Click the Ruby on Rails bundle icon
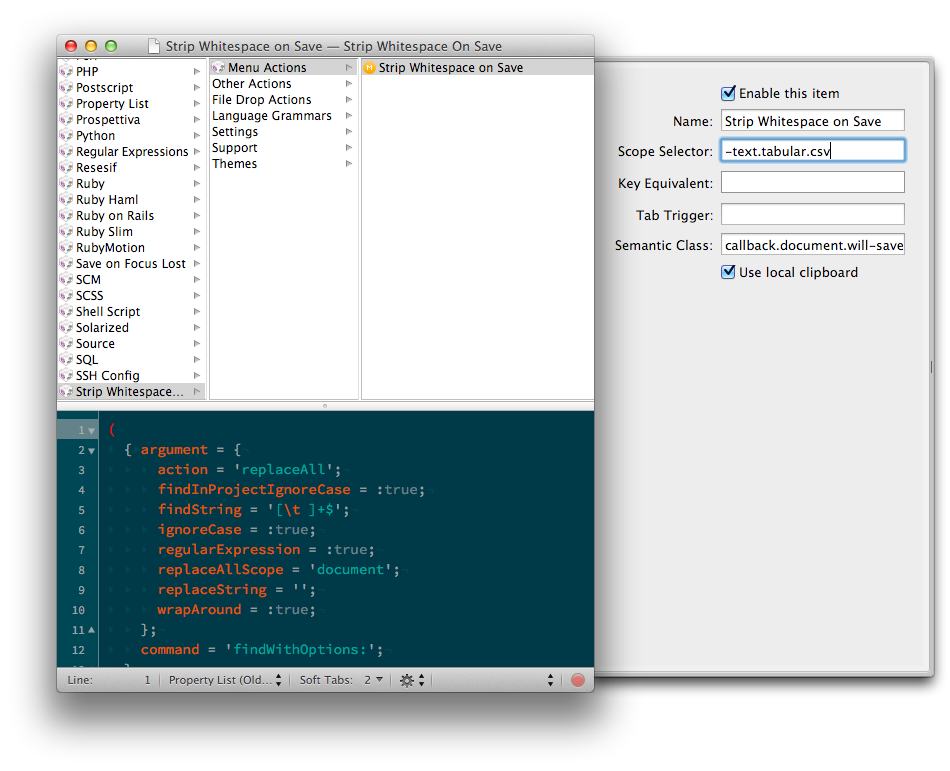Screen dimensions: 950x771 (66, 216)
